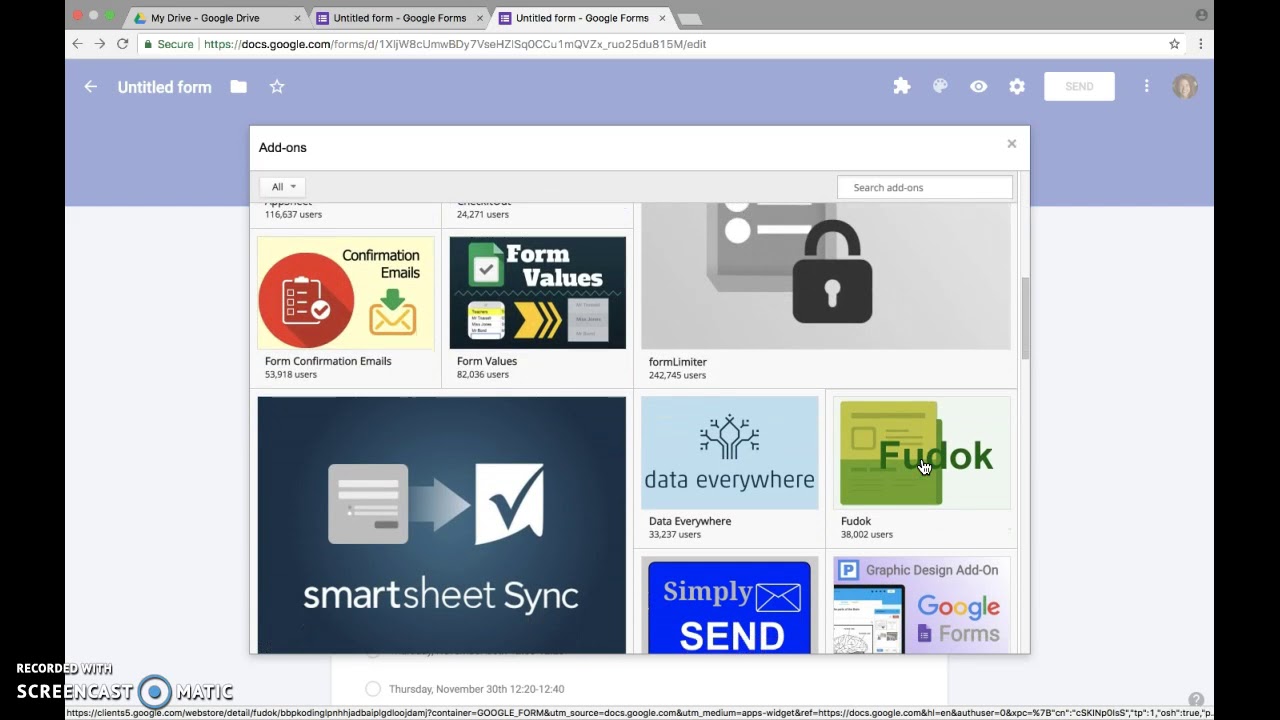
Task: Open the Fudok add-on thumbnail
Action: 922,453
